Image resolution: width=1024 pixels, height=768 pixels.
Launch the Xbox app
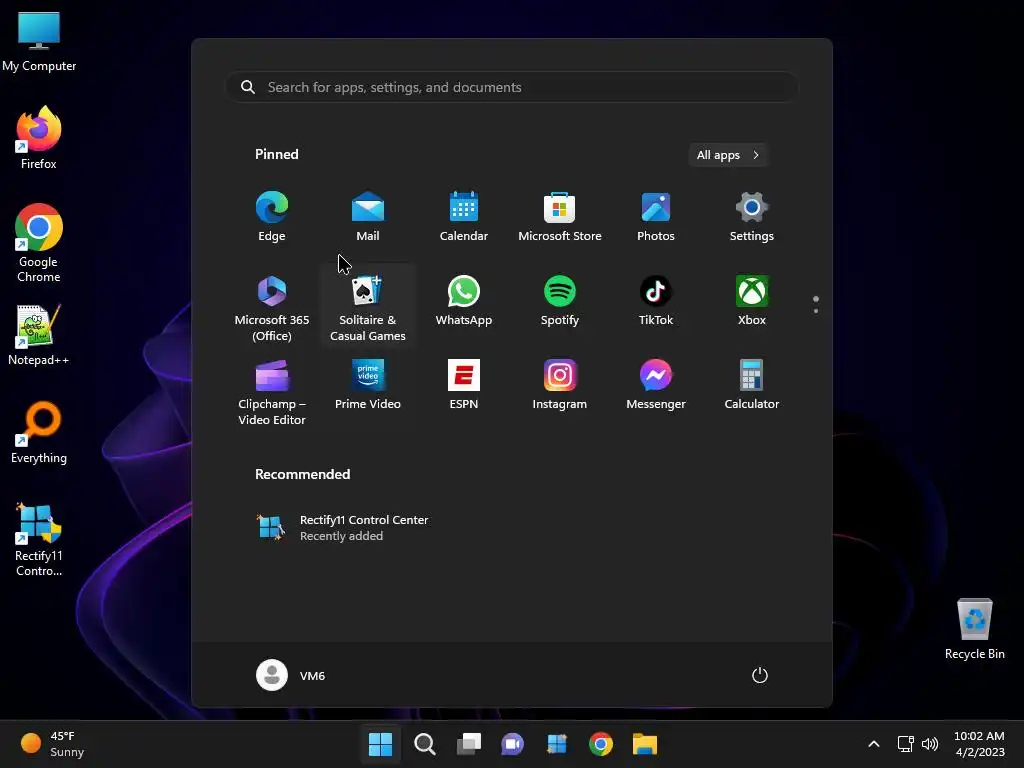[752, 302]
